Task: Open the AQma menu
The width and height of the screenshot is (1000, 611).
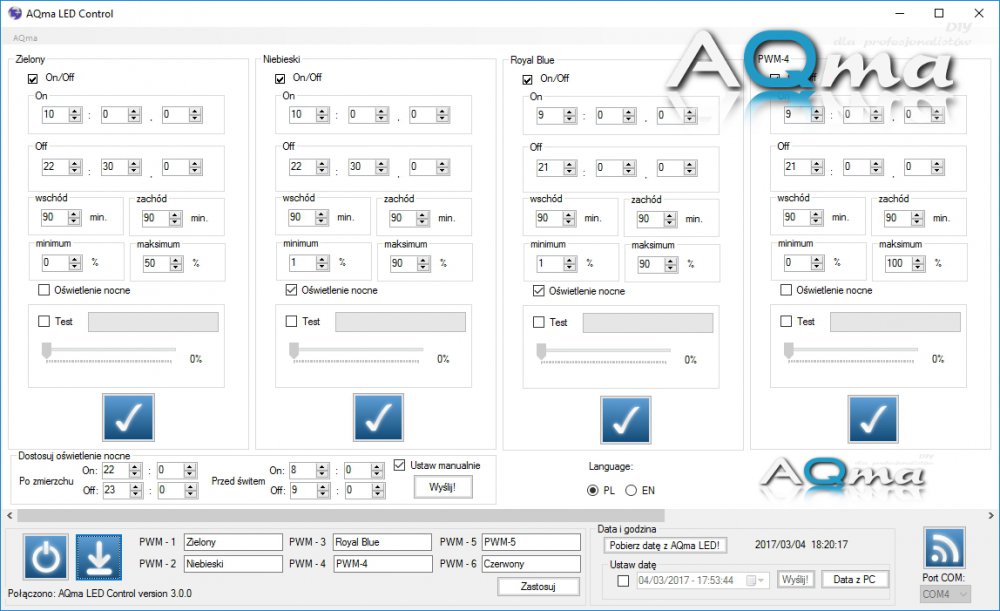Action: click(25, 38)
